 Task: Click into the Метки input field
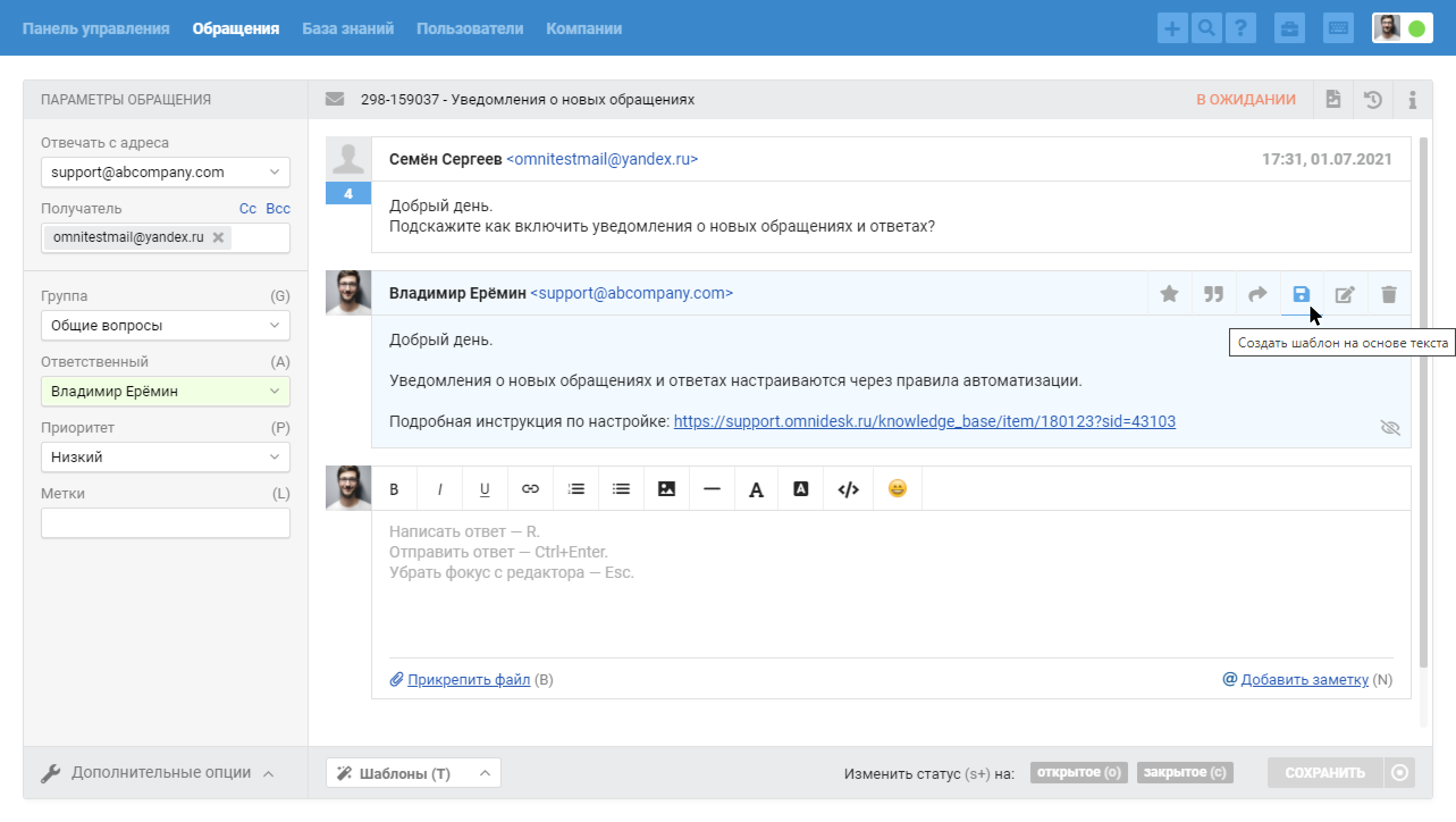coord(165,523)
